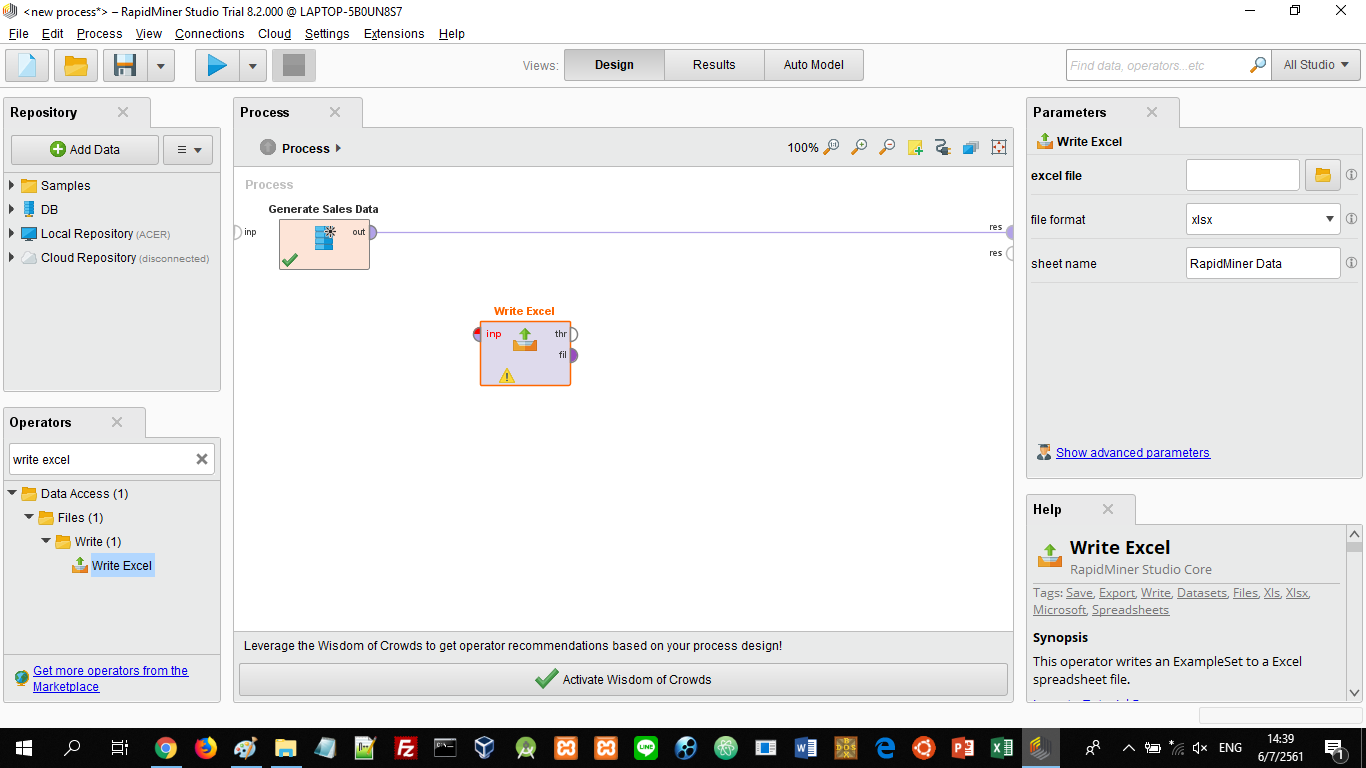Collapse the Data Access operators folder
1366x768 pixels.
12,493
